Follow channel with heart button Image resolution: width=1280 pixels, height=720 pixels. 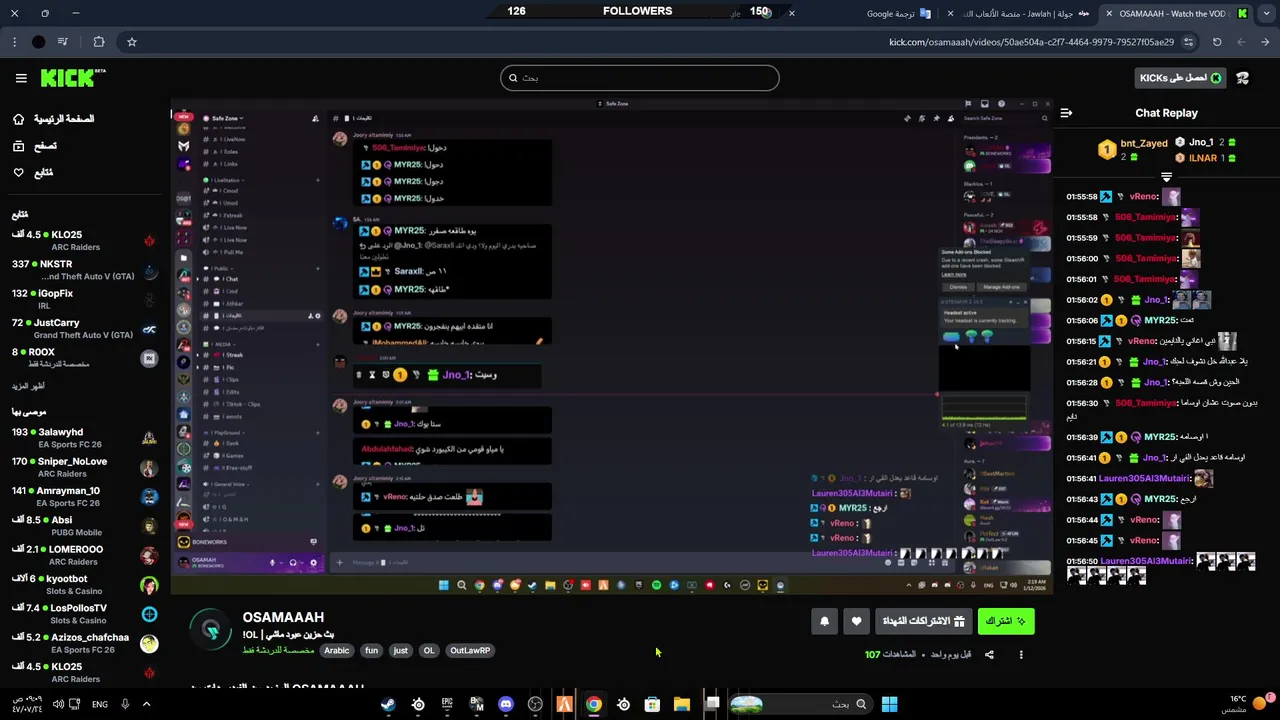(x=856, y=621)
